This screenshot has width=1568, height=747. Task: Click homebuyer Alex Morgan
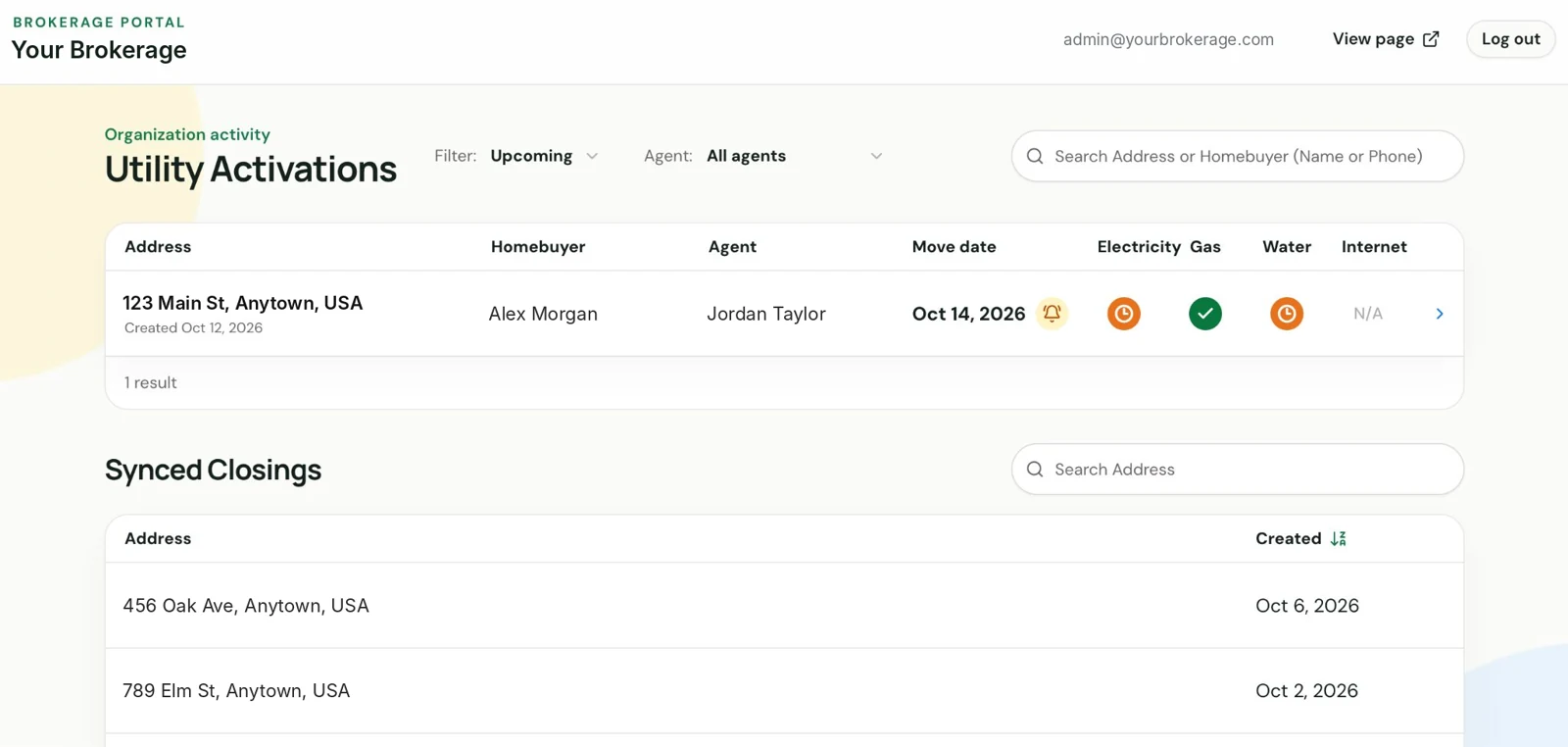click(543, 314)
